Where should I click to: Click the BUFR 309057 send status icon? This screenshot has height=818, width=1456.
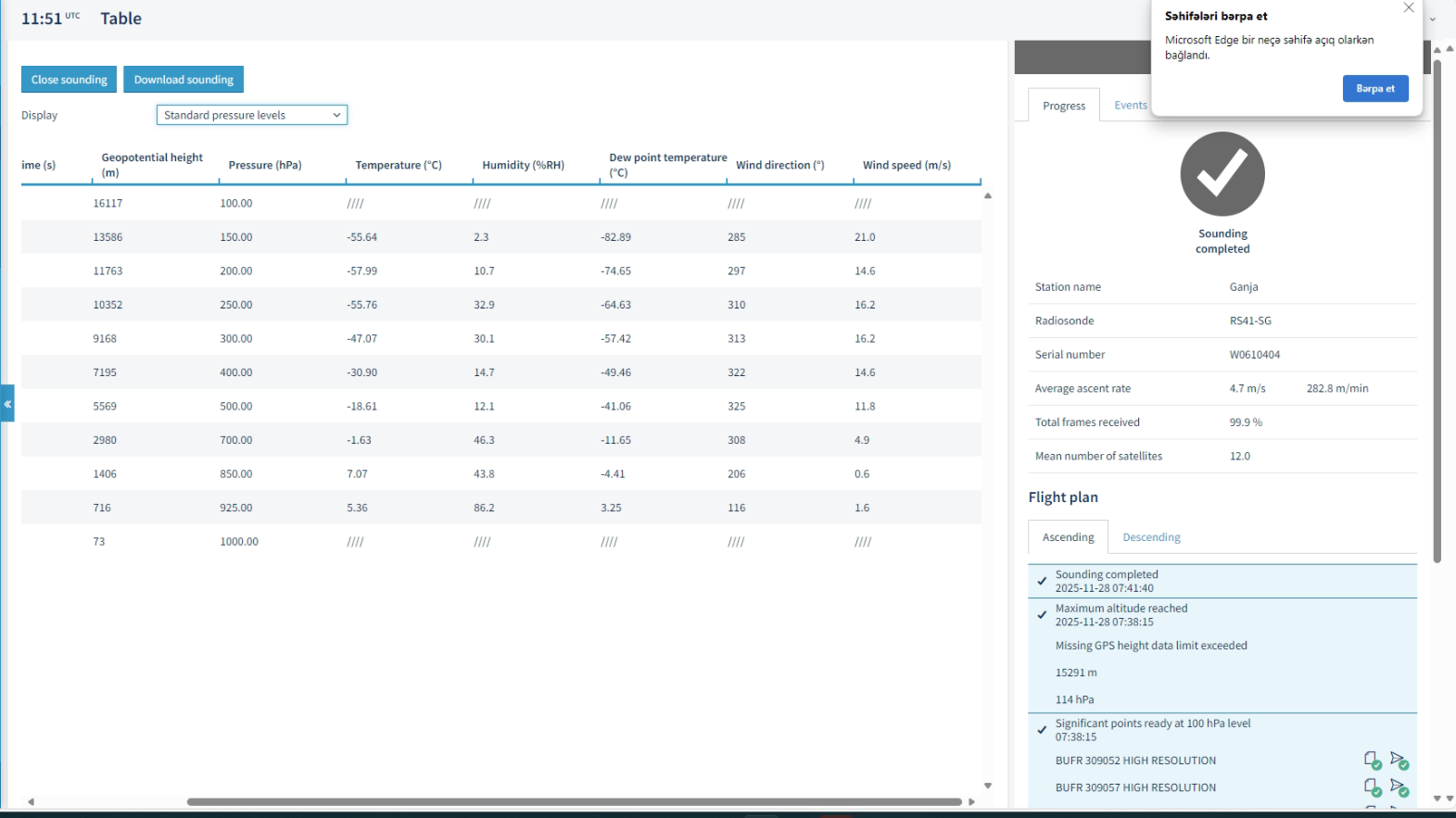pos(1399,787)
